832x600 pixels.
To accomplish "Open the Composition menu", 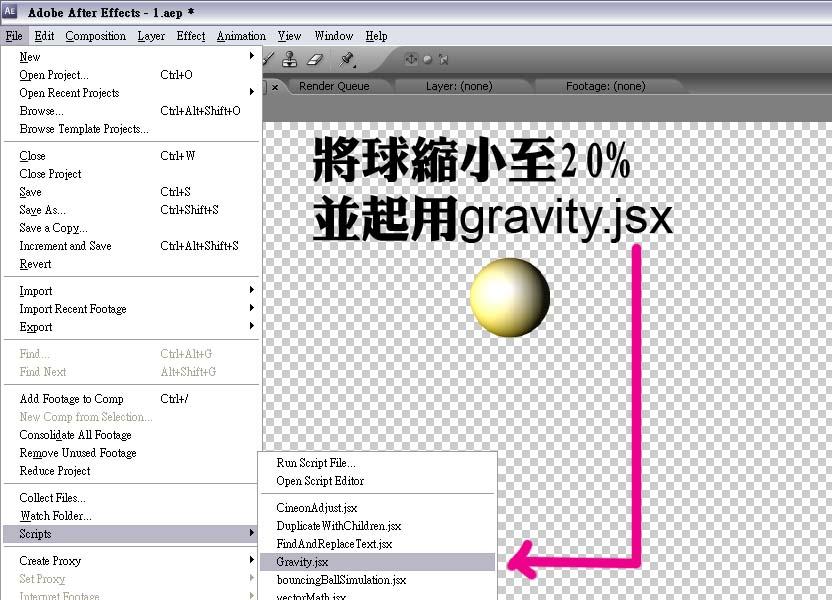I will [x=95, y=36].
